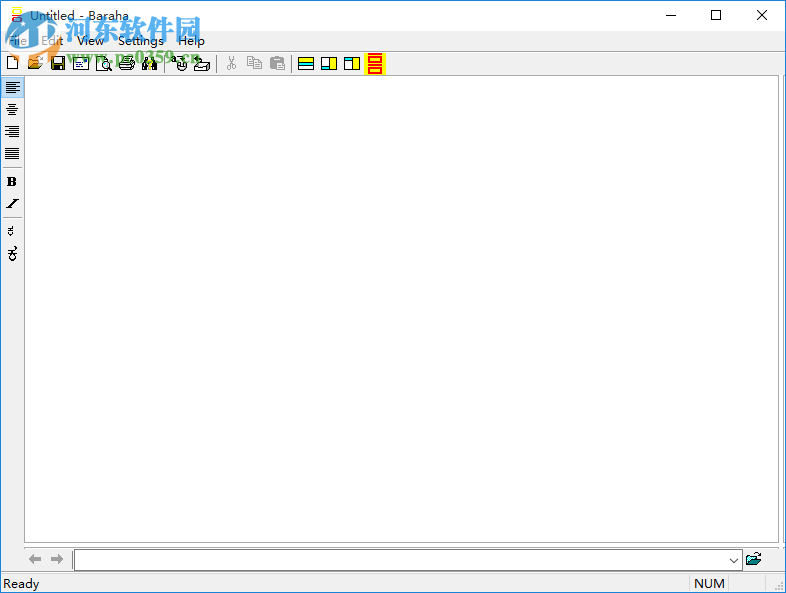Click the red-on-yellow stacked boxes icon
The width and height of the screenshot is (786, 593).
(375, 63)
